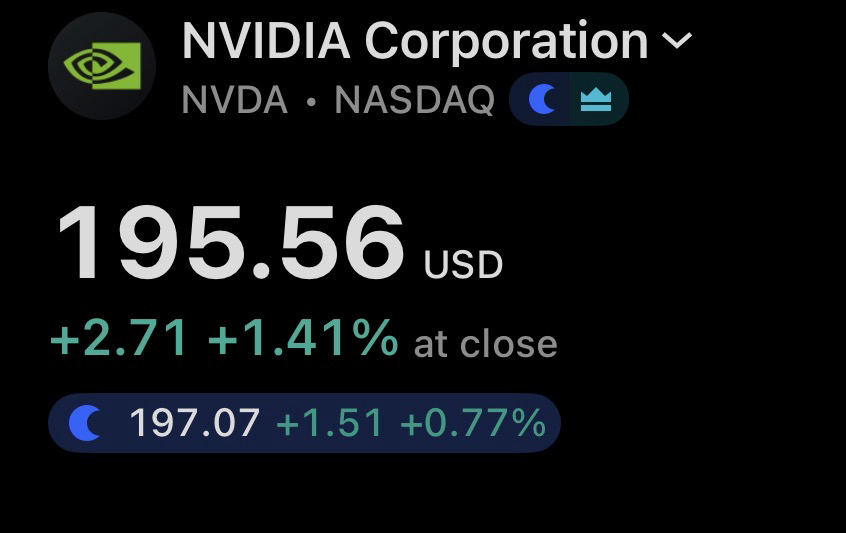Screen dimensions: 846x533
Task: Click the crown icon beside NASDAQ
Action: pyautogui.click(x=596, y=100)
